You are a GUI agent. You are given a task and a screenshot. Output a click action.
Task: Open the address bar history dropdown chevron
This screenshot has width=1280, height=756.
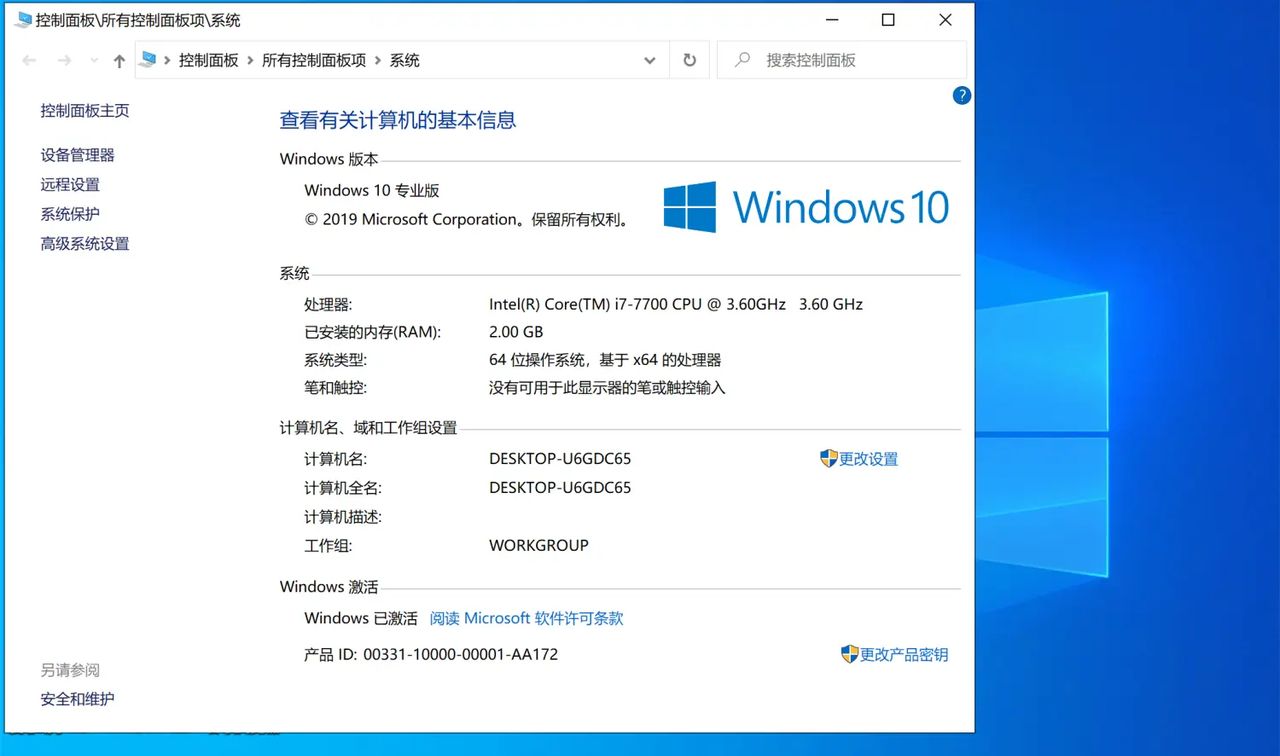pyautogui.click(x=649, y=60)
